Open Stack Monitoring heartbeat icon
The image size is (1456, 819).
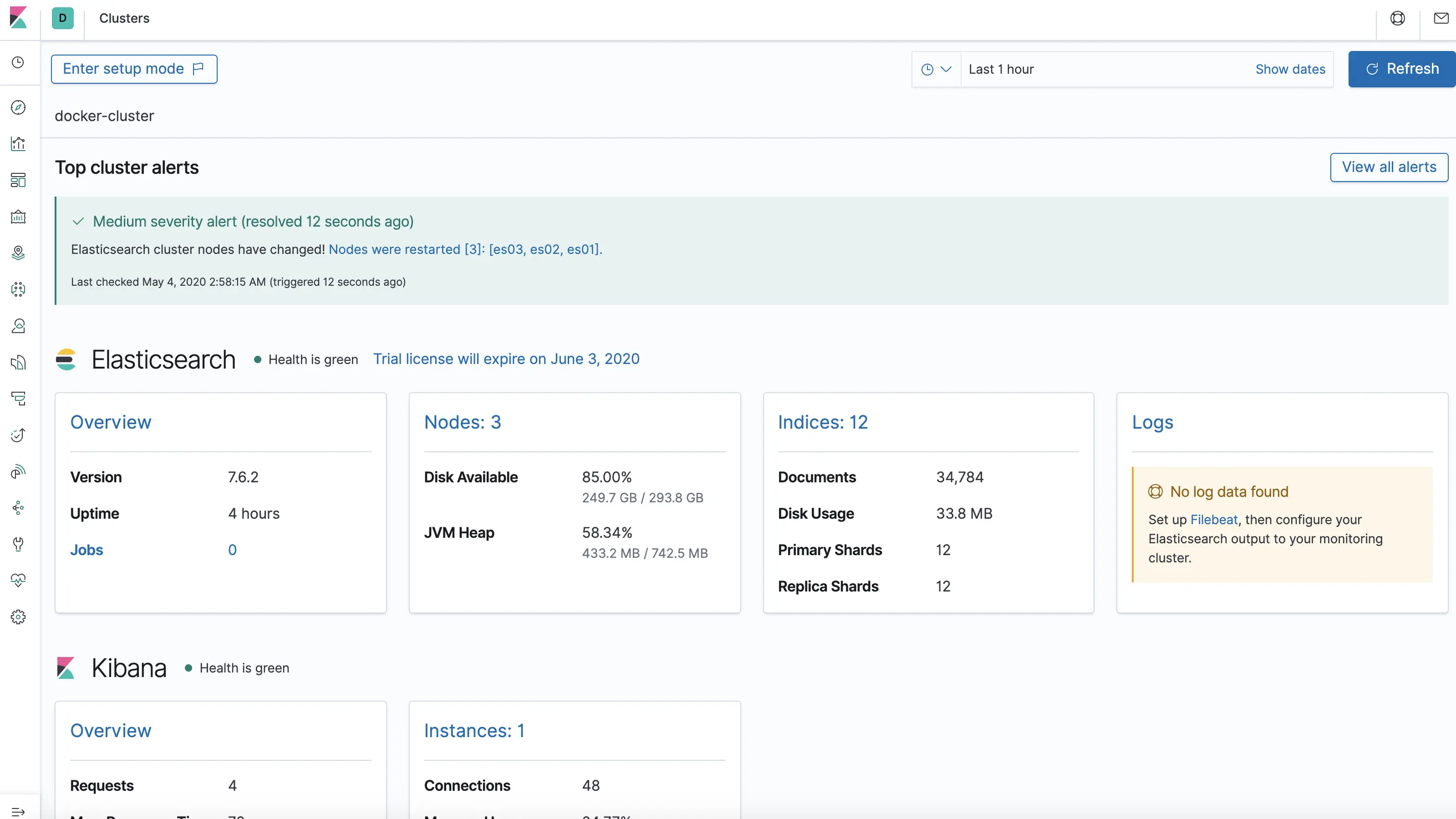tap(18, 580)
